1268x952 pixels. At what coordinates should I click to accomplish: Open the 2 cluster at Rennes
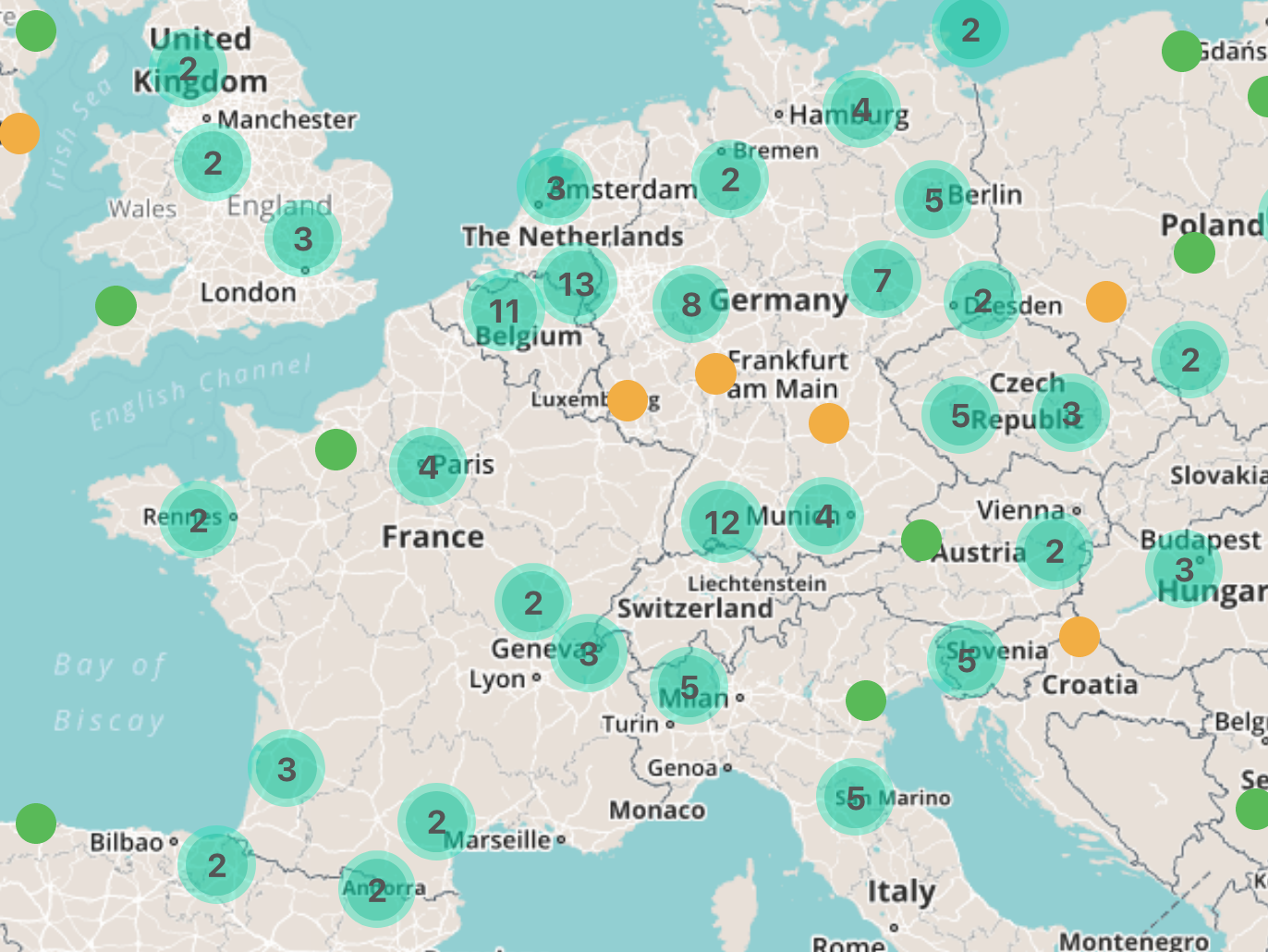198,519
